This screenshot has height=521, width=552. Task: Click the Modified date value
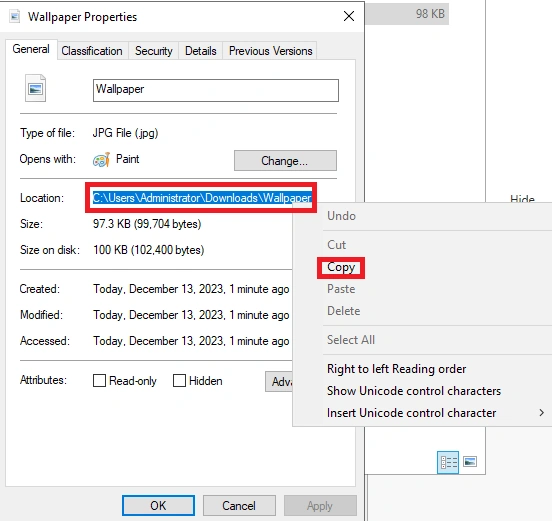tap(191, 315)
